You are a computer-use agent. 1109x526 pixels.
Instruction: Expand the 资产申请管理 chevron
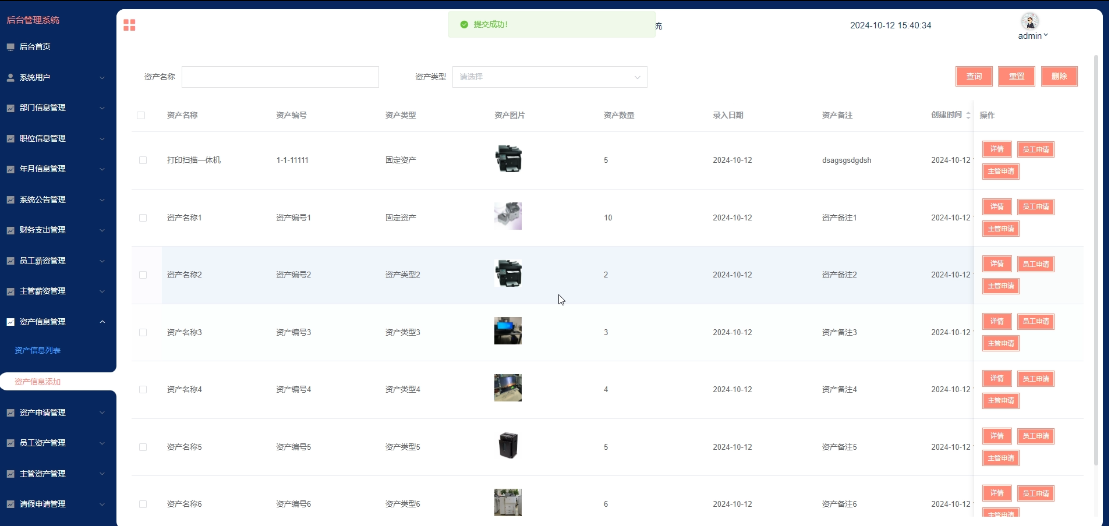coord(102,412)
